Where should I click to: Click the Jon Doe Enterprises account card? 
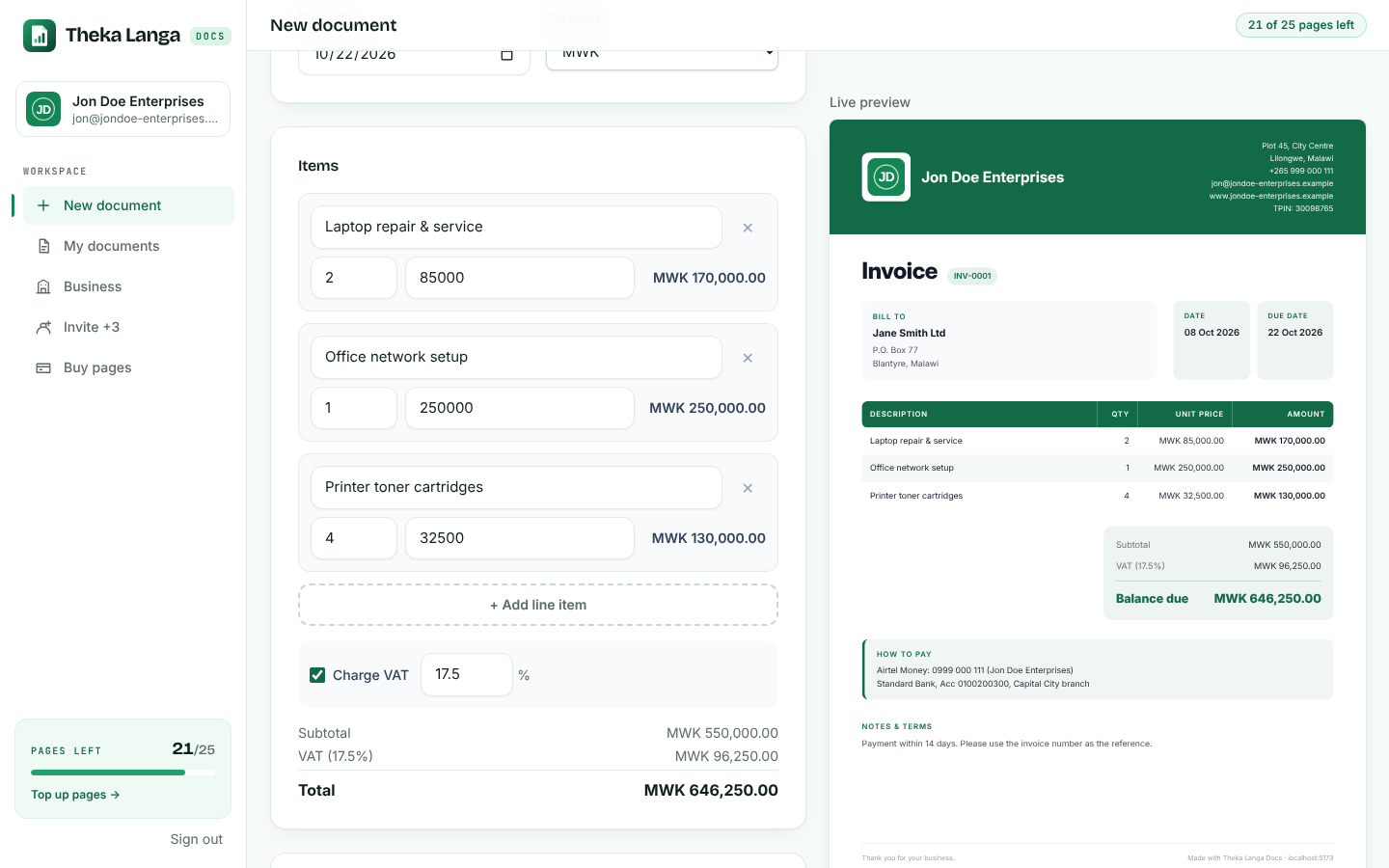click(x=123, y=109)
